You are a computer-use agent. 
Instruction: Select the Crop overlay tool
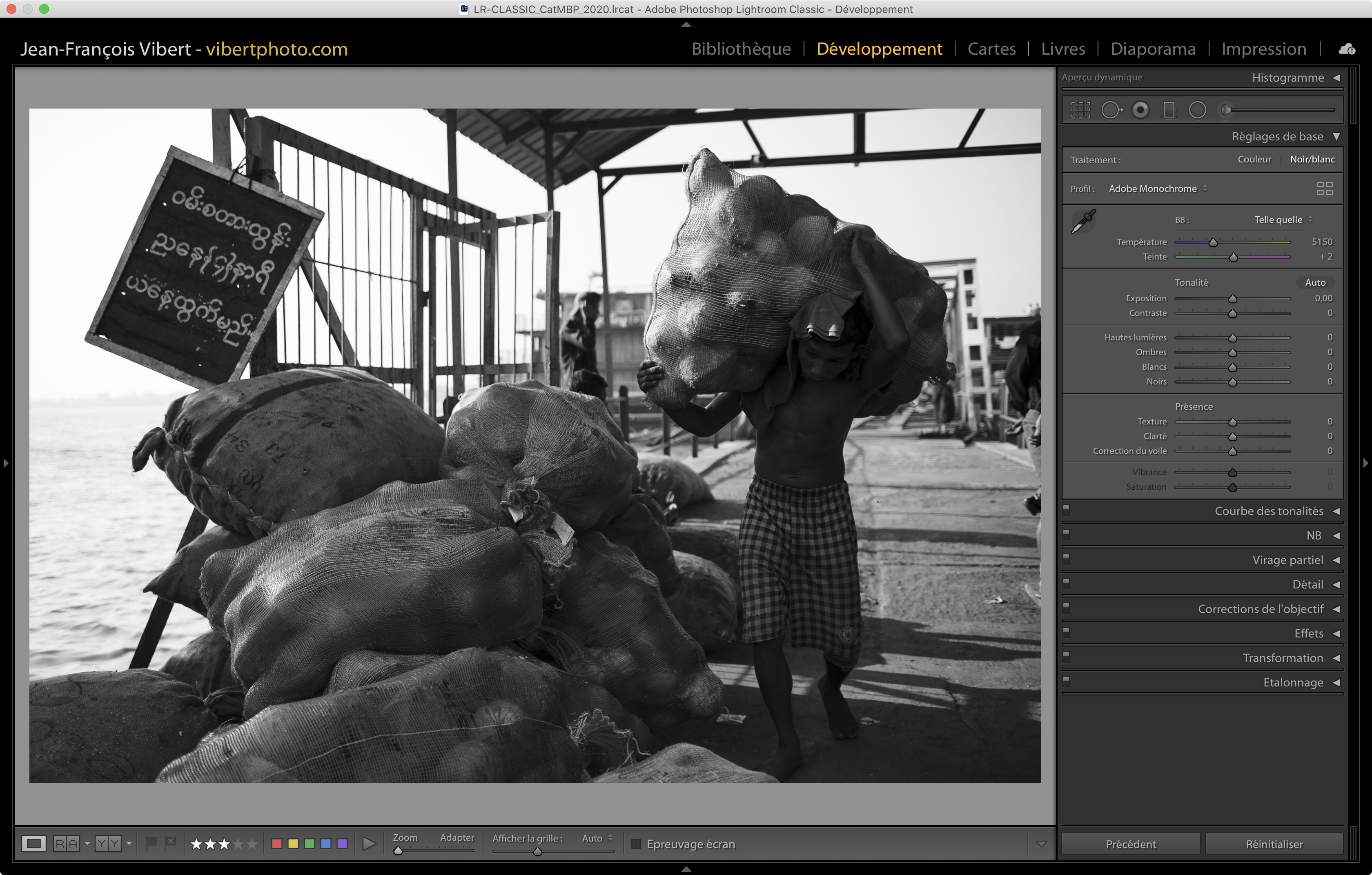pyautogui.click(x=1080, y=110)
